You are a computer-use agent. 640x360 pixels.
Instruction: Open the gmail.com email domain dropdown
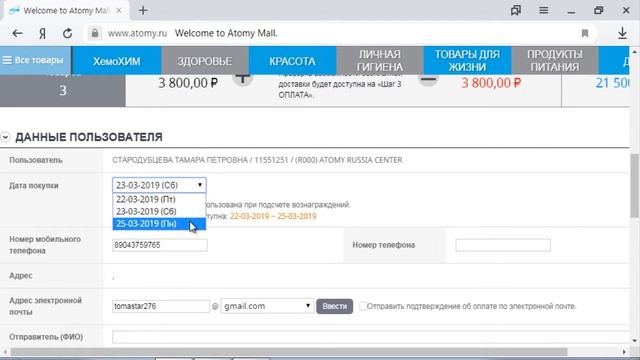tap(267, 306)
